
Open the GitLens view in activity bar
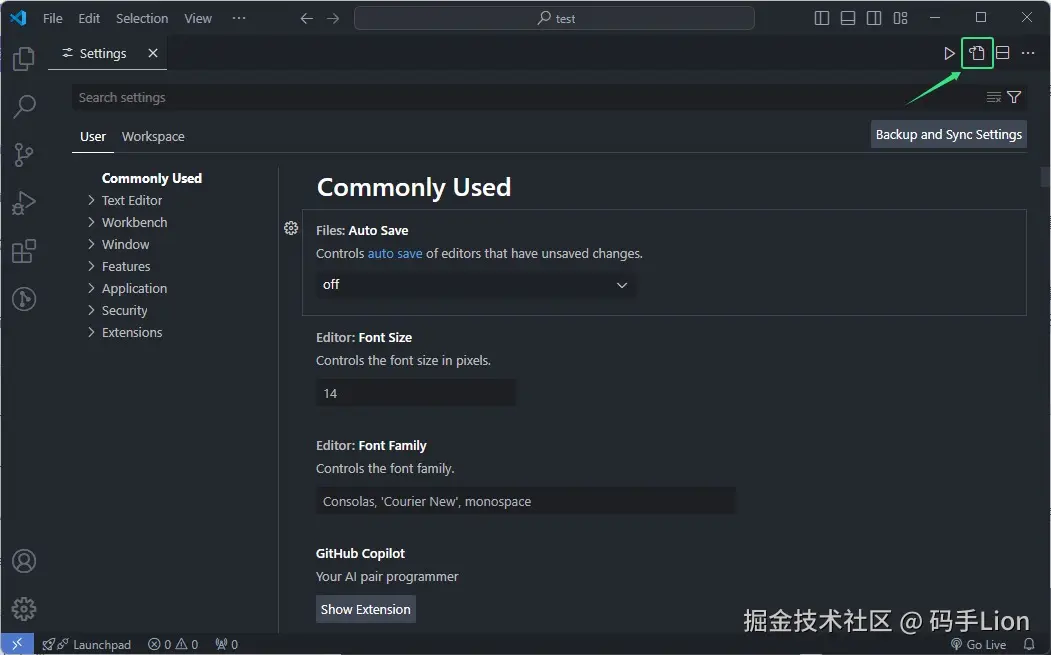[x=23, y=298]
